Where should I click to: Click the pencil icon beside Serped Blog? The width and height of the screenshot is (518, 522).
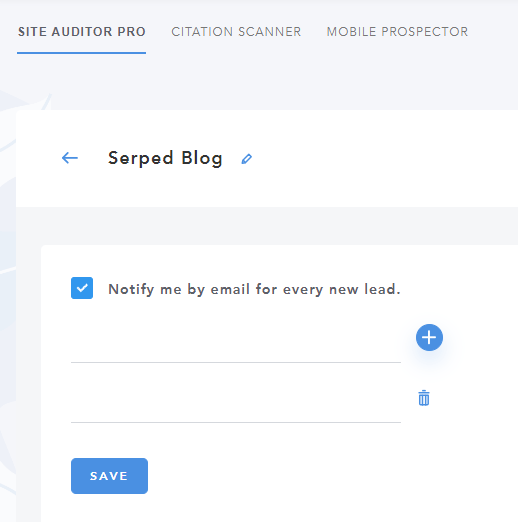[247, 159]
